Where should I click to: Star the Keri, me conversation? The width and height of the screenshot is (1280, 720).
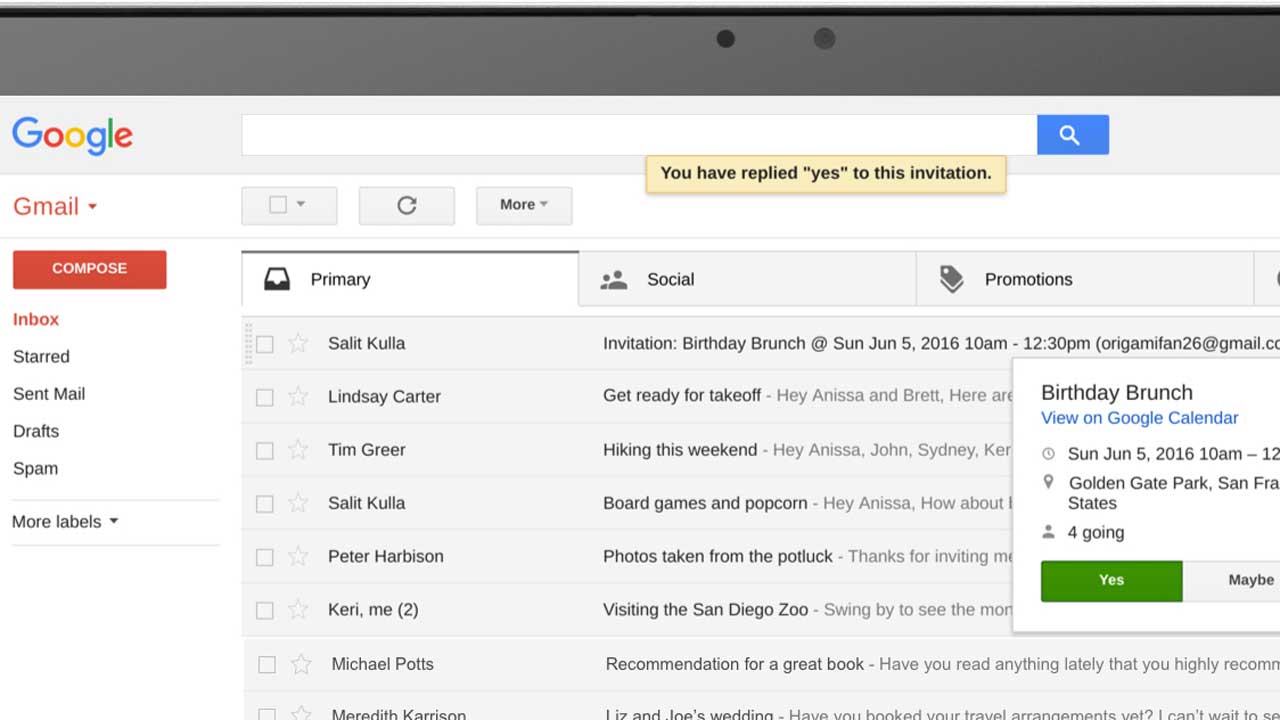(x=298, y=610)
